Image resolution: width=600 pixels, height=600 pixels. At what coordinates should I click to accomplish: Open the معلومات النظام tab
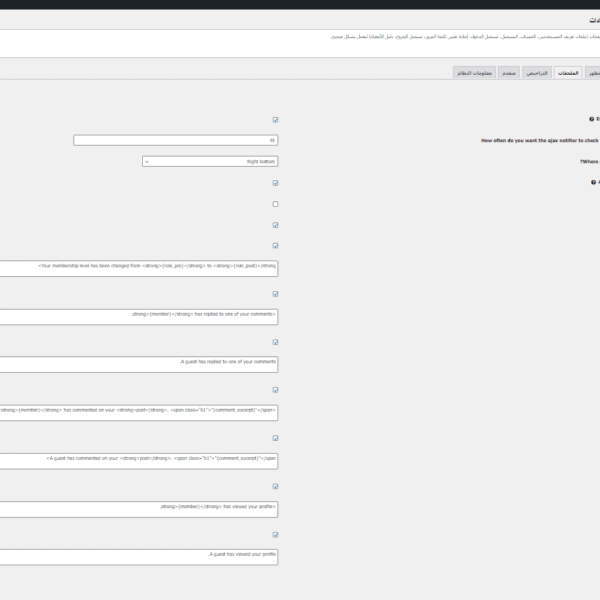[474, 73]
